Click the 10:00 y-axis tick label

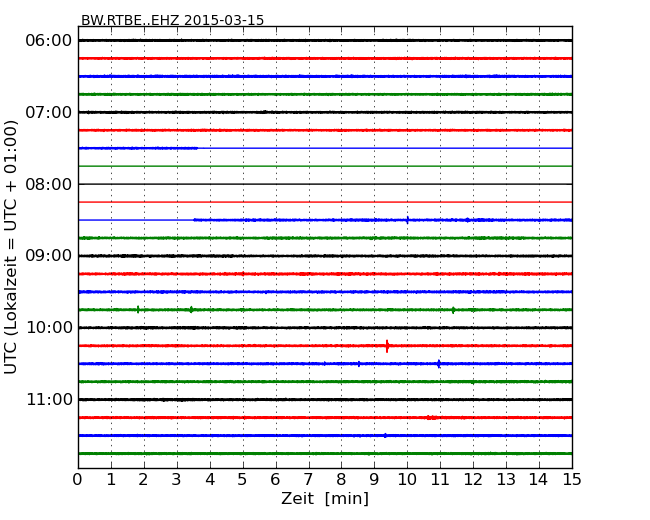[x=49, y=328]
